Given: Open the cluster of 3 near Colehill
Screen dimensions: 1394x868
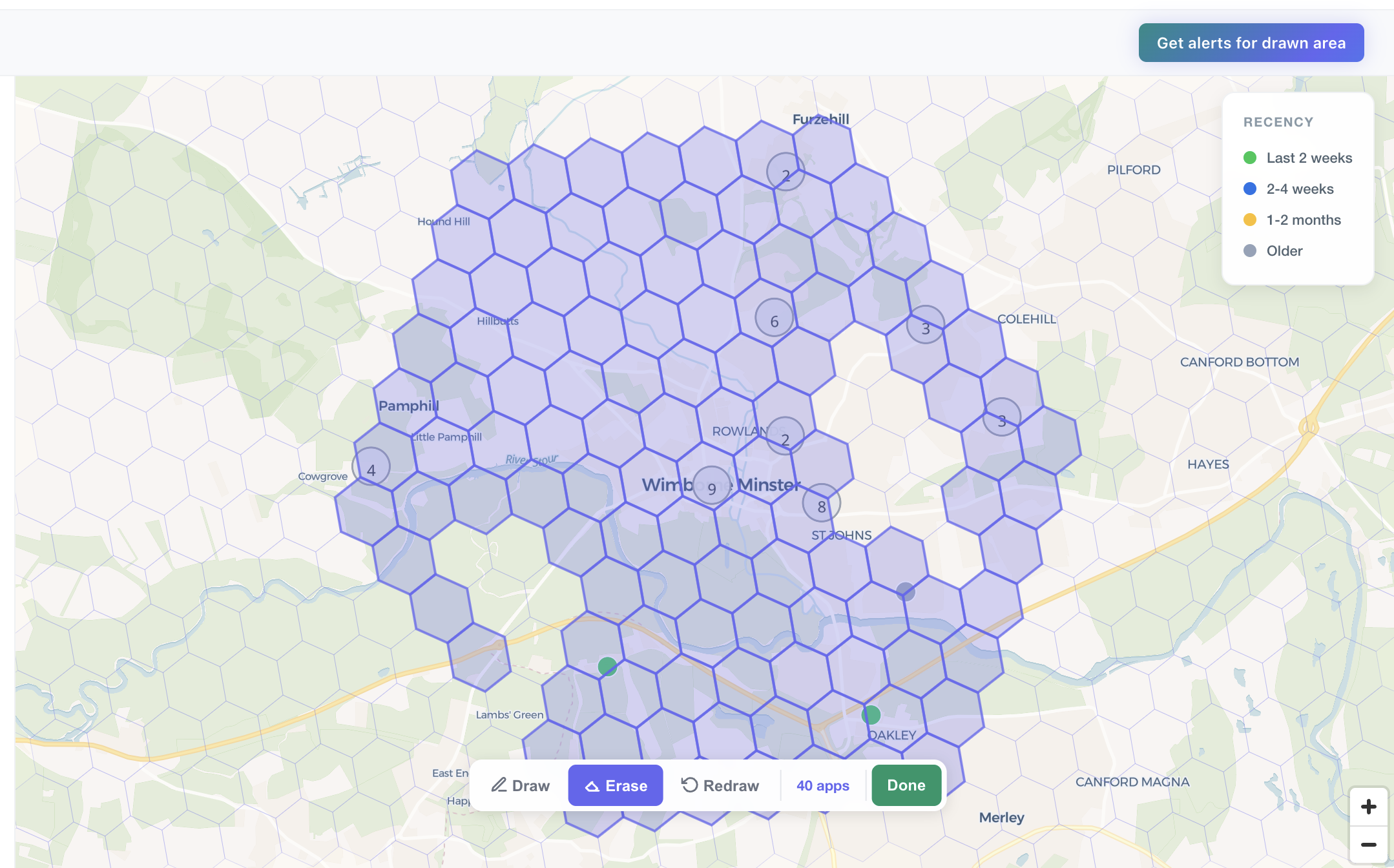Looking at the screenshot, I should tap(926, 325).
